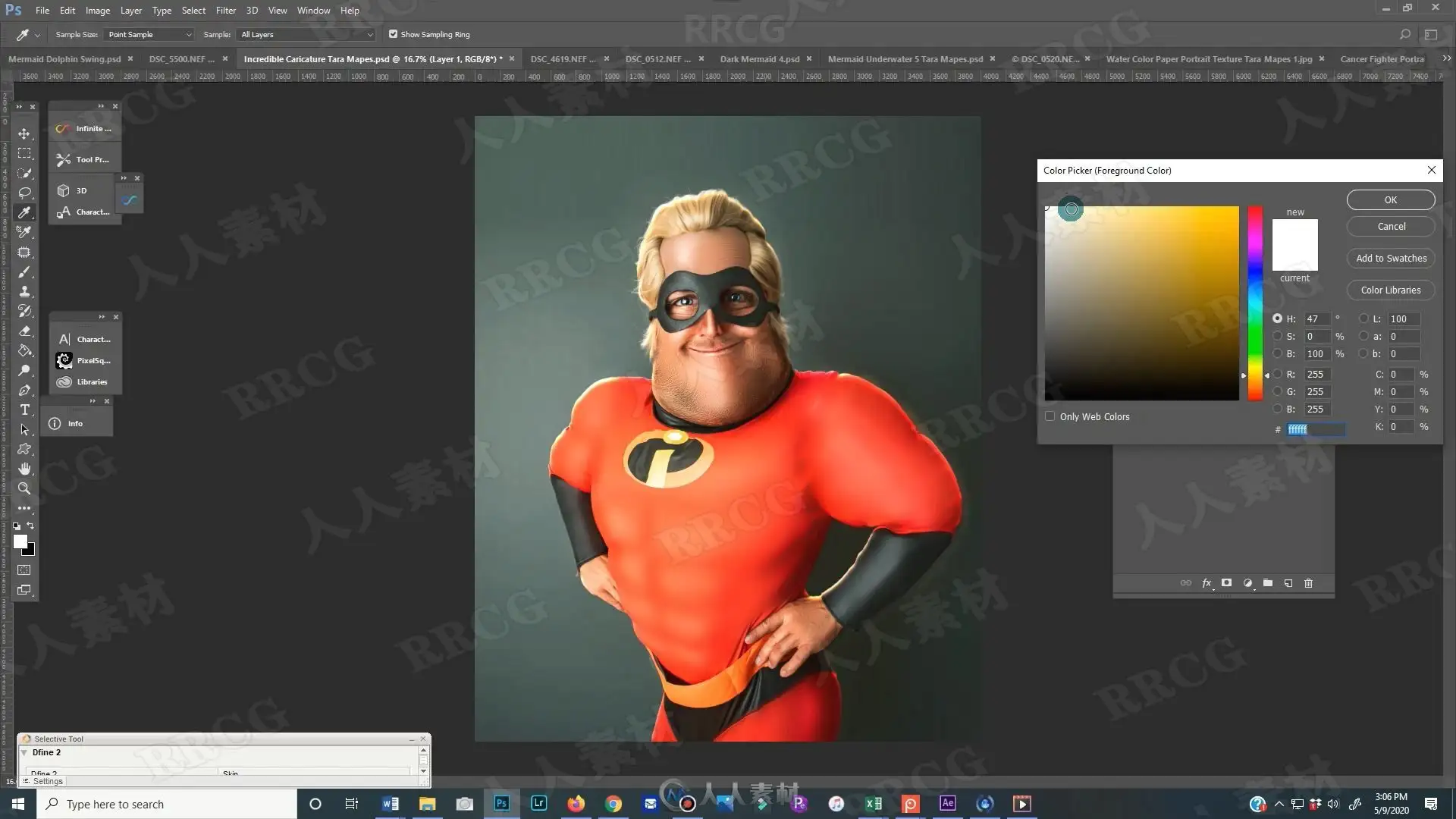1456x819 pixels.
Task: Click the toolbar foreground color swatch
Action: (20, 541)
